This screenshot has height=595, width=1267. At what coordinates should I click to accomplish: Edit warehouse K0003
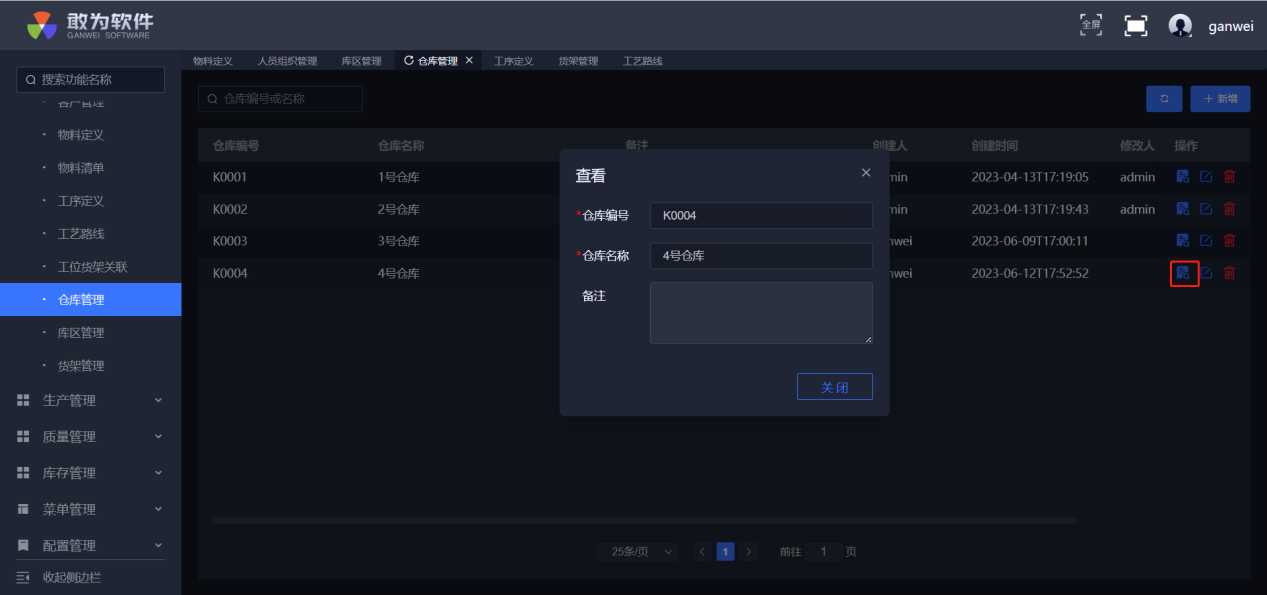pyautogui.click(x=1206, y=241)
